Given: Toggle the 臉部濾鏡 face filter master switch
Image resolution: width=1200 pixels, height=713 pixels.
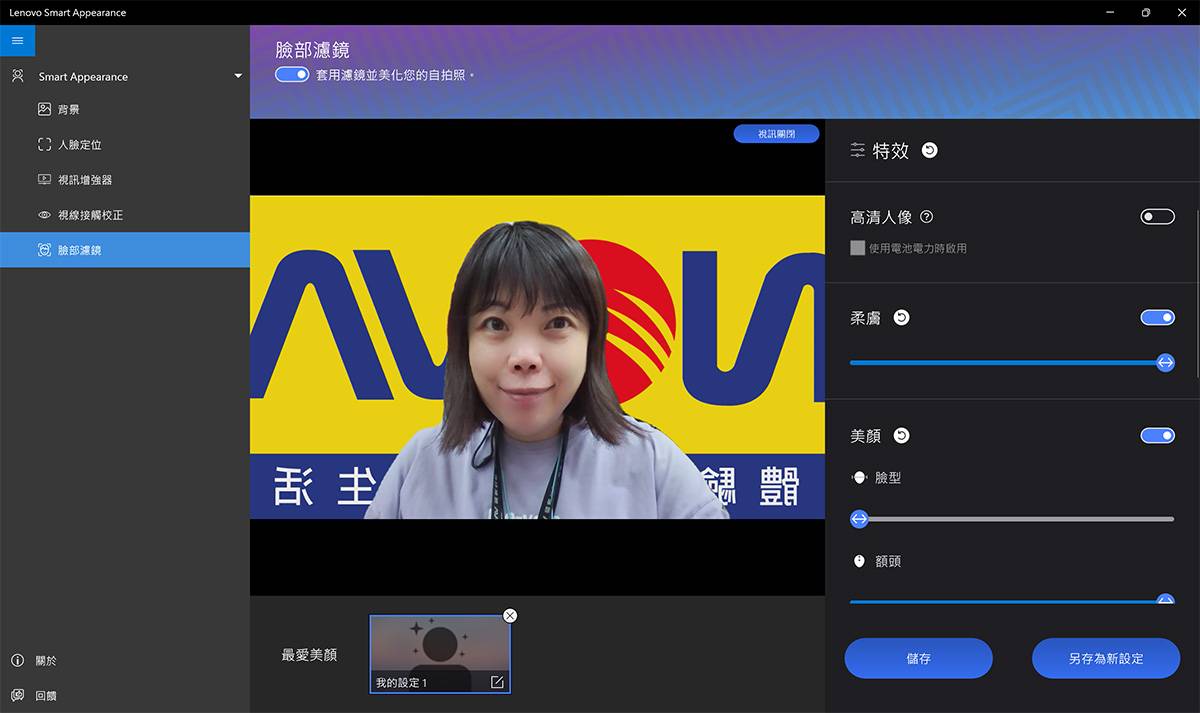Looking at the screenshot, I should click(292, 74).
